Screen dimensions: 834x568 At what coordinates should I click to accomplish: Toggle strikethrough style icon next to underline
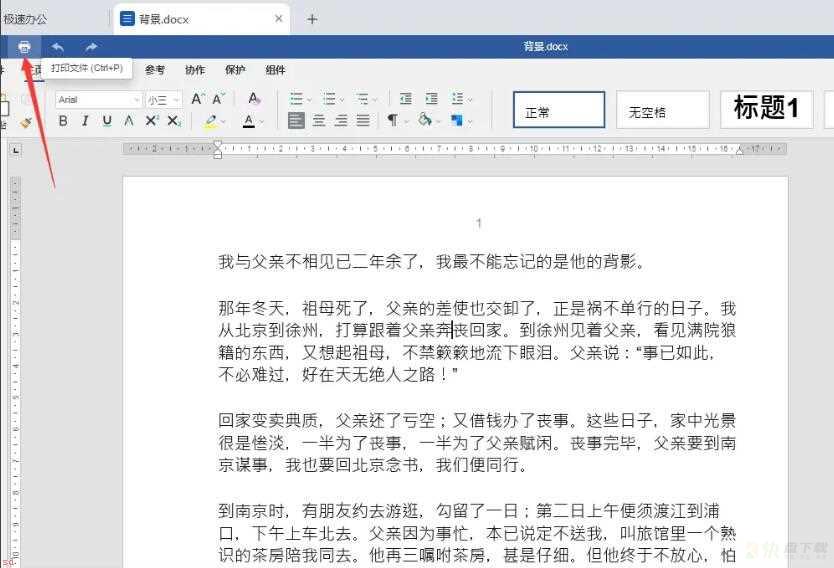pyautogui.click(x=129, y=121)
